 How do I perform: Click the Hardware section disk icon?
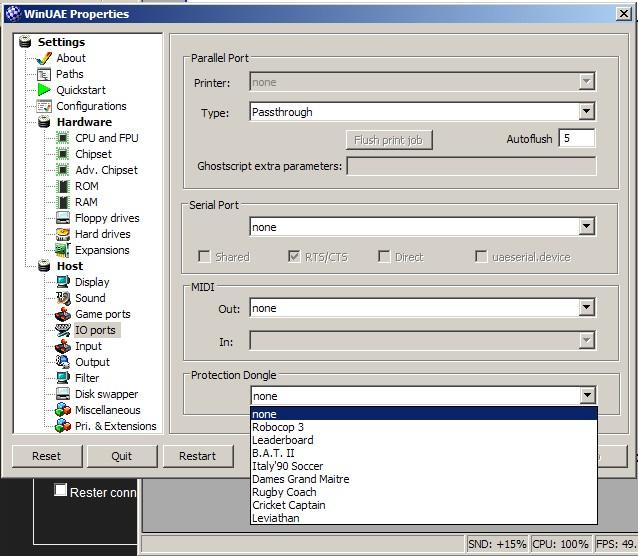(44, 122)
